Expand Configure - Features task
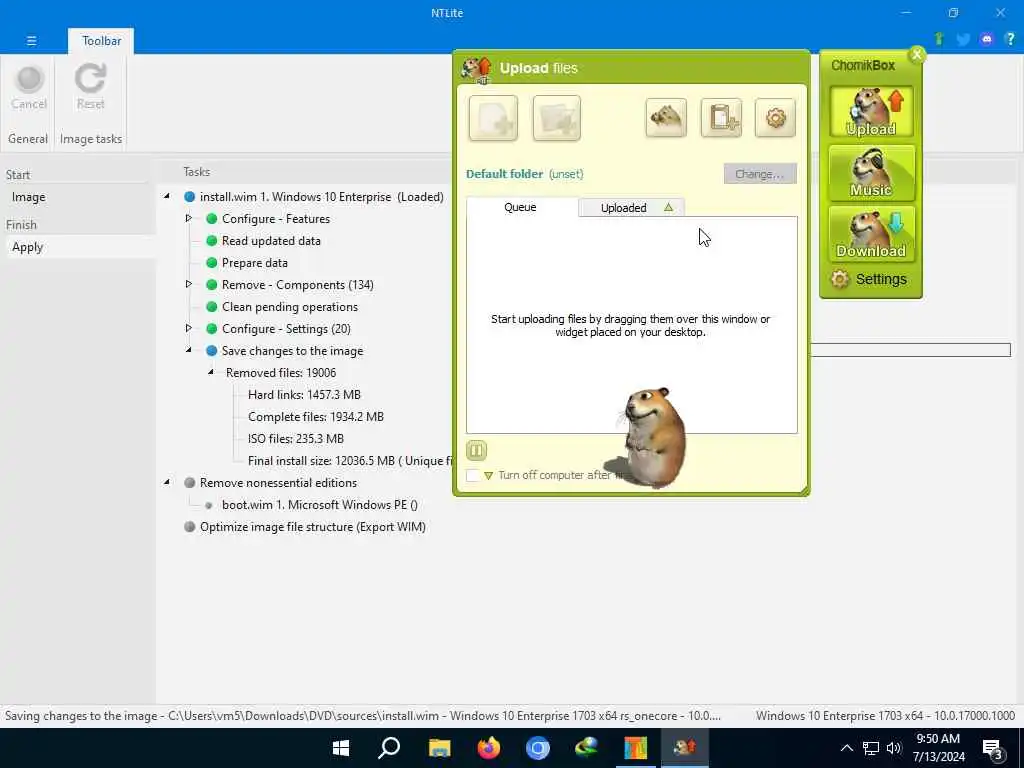Viewport: 1024px width, 768px height. pyautogui.click(x=189, y=218)
